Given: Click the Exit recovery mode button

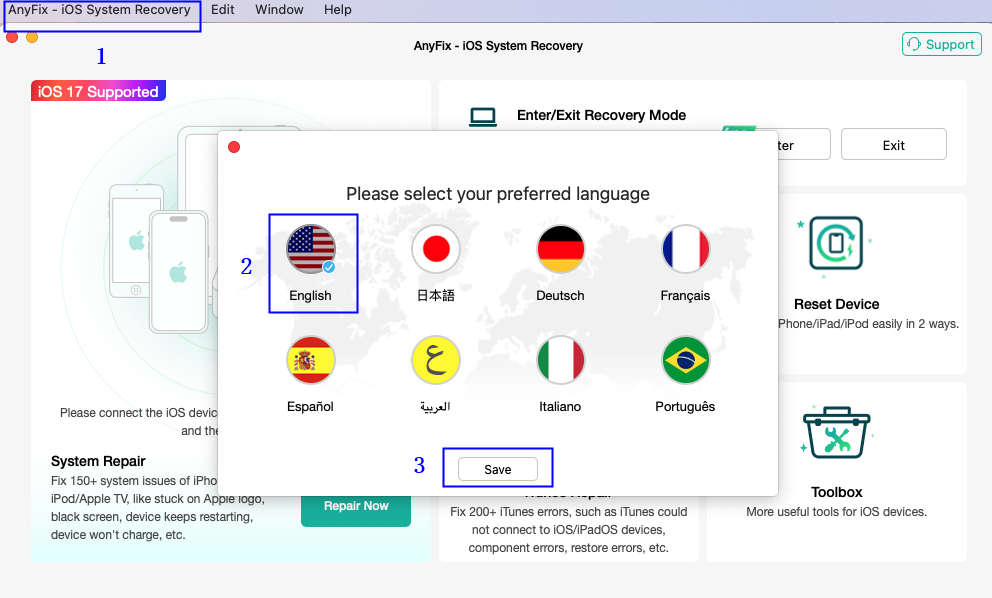Looking at the screenshot, I should point(893,145).
